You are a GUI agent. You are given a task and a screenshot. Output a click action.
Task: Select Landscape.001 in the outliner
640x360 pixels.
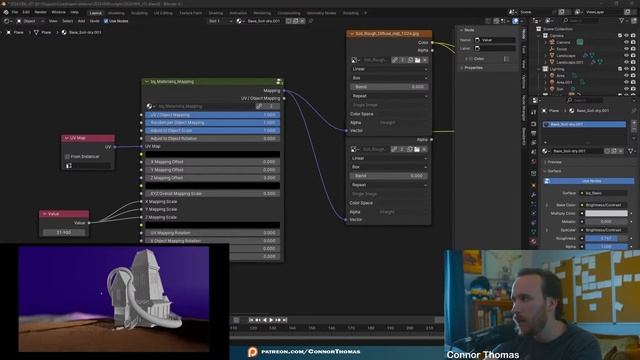(570, 62)
